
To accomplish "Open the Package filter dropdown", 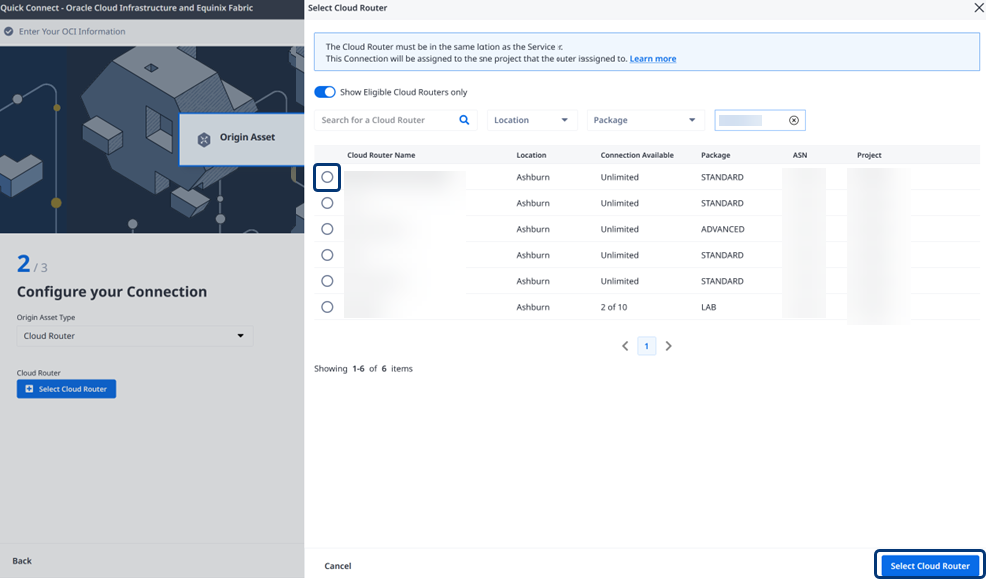I will point(645,120).
